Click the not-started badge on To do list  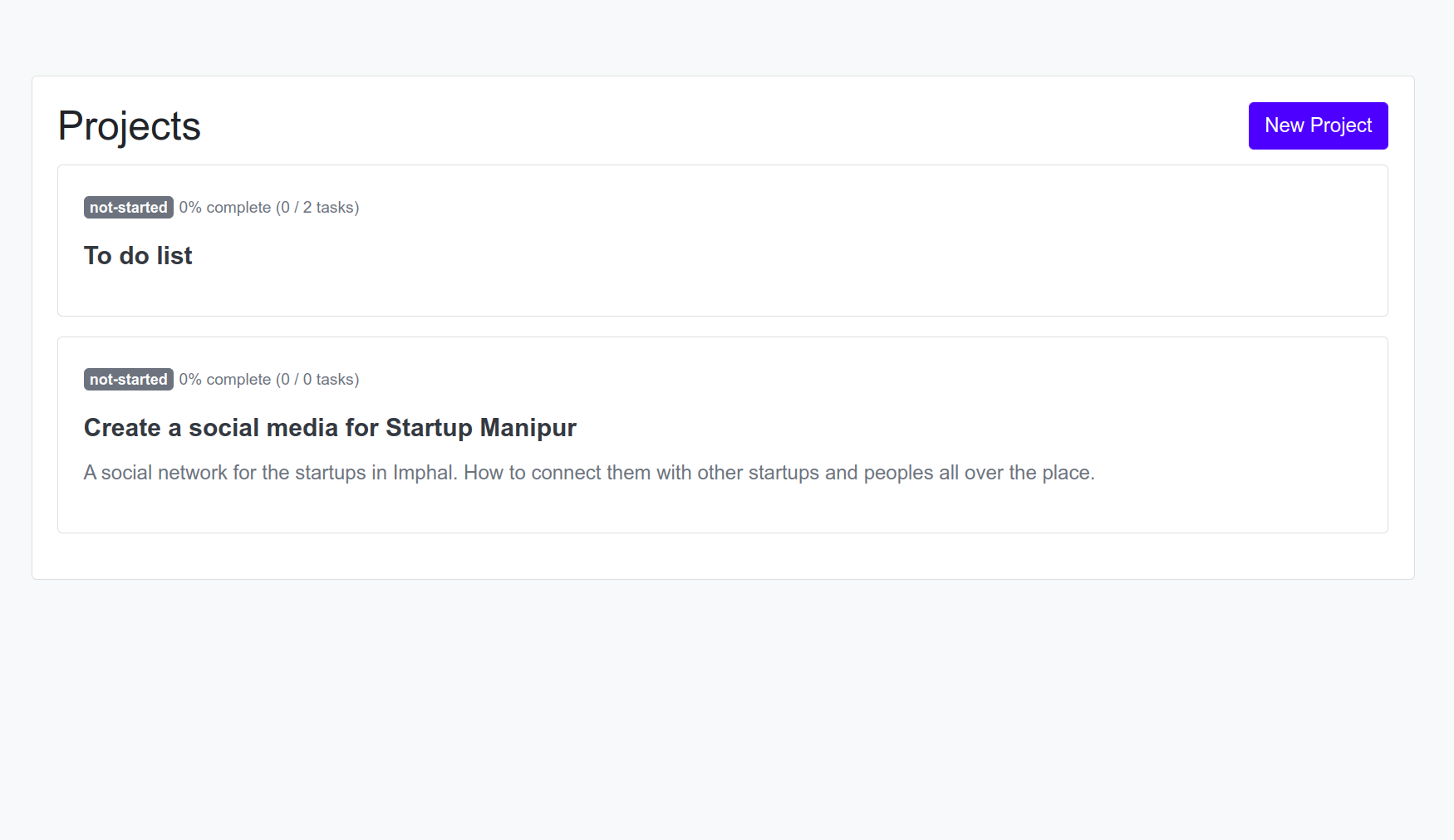[128, 208]
